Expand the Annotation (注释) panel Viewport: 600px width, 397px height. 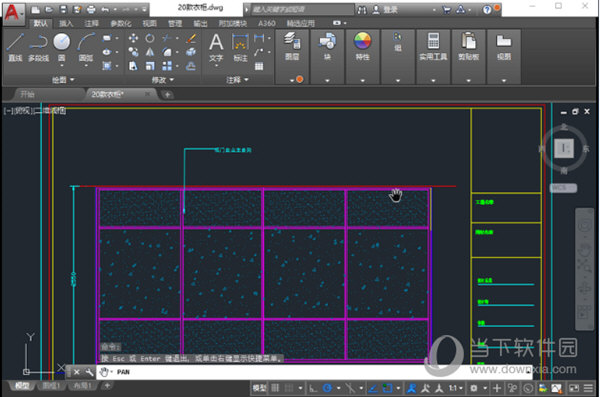pos(237,80)
